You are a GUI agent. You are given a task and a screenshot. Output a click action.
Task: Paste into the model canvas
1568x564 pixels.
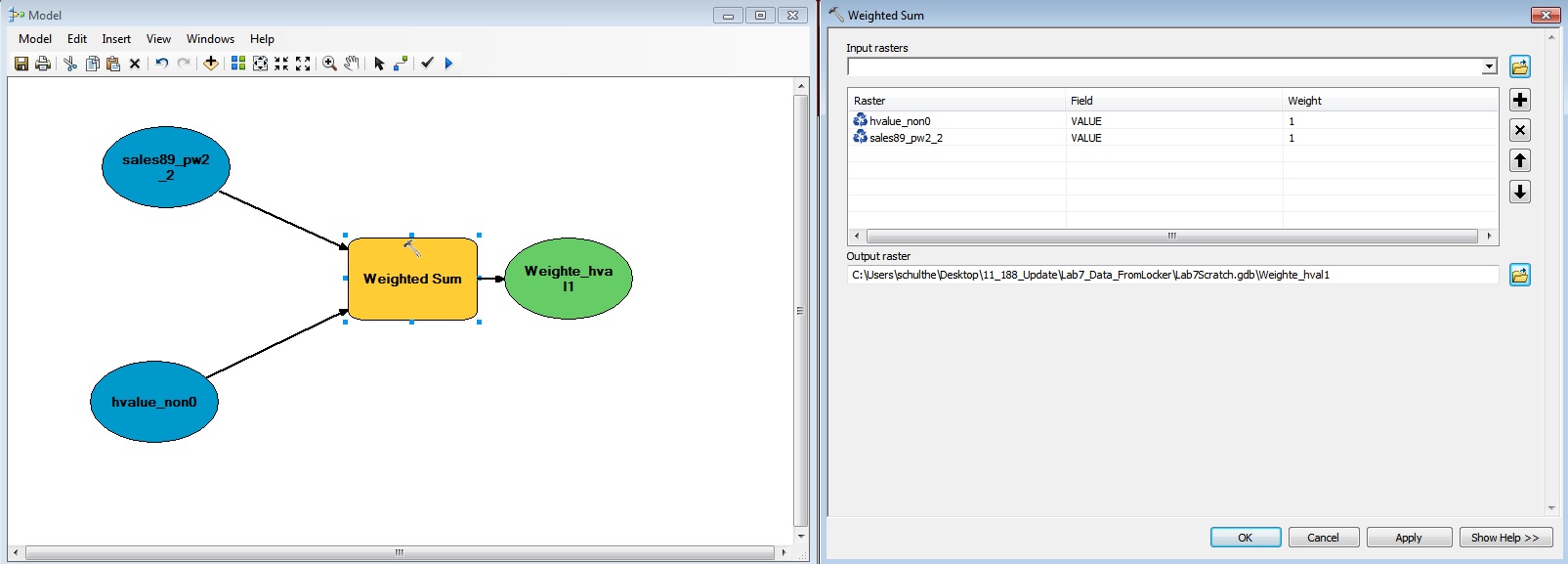coord(113,64)
